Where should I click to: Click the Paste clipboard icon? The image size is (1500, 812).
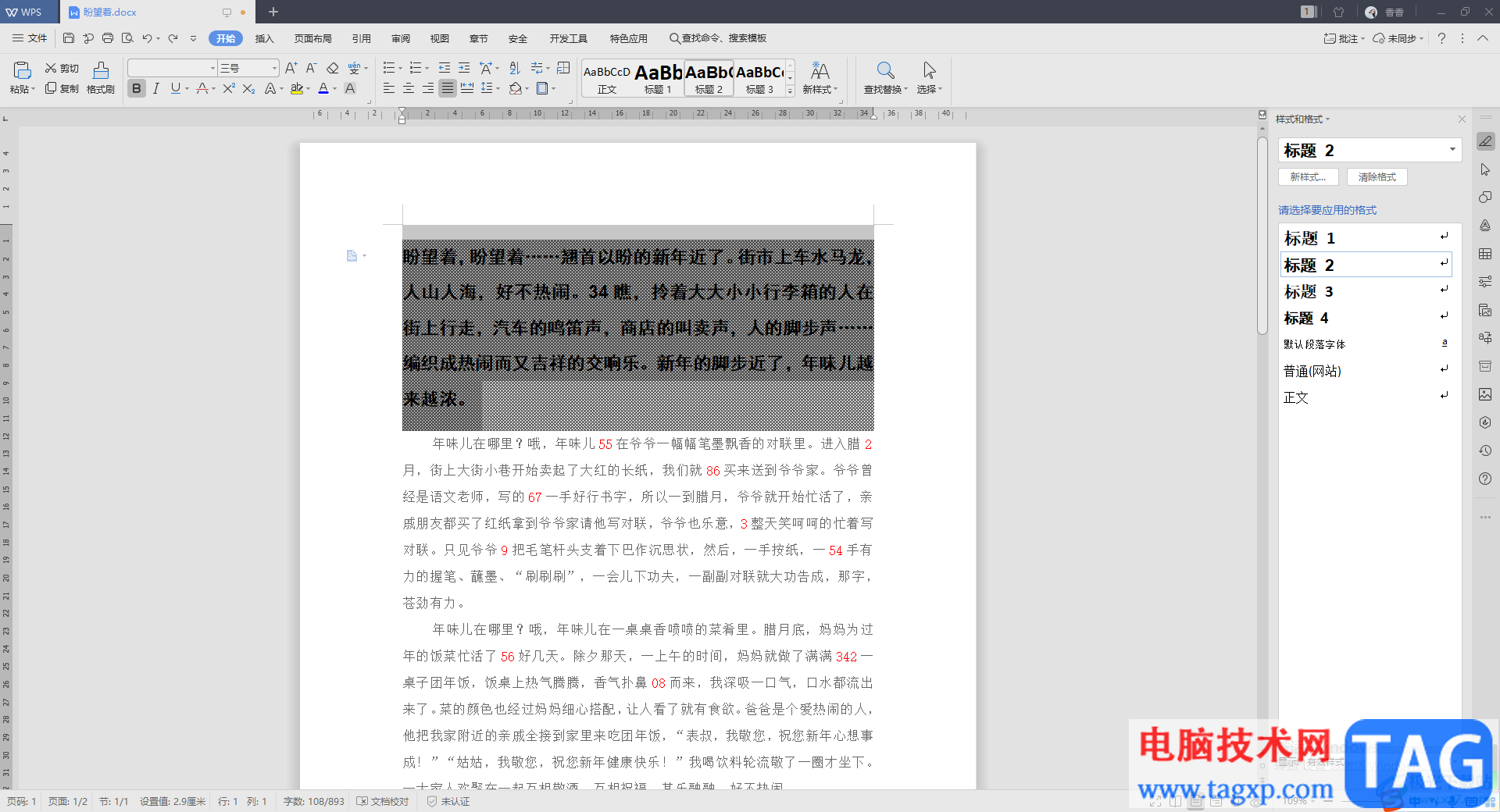click(23, 70)
